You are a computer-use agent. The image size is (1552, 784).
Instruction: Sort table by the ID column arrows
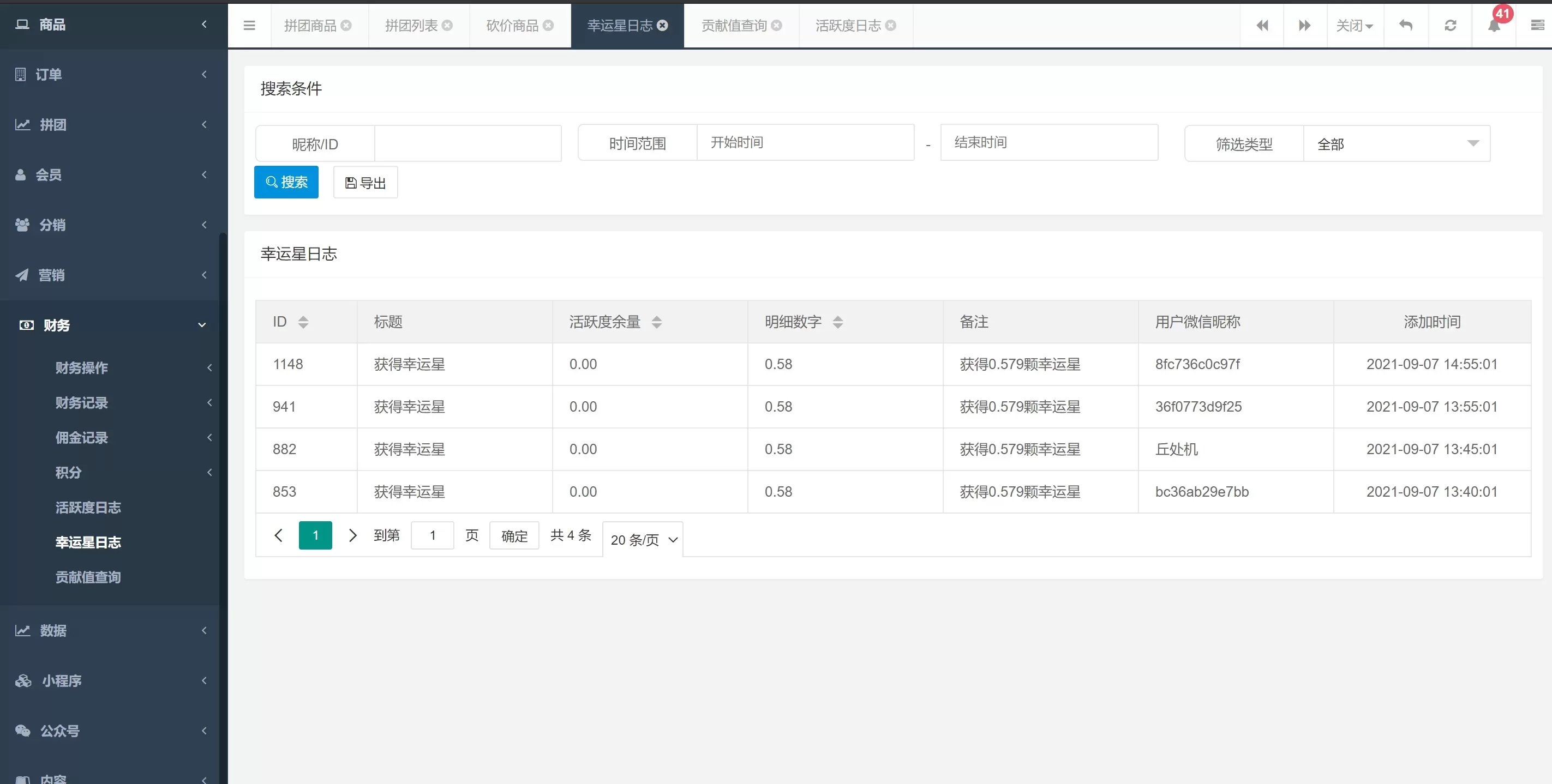(303, 322)
